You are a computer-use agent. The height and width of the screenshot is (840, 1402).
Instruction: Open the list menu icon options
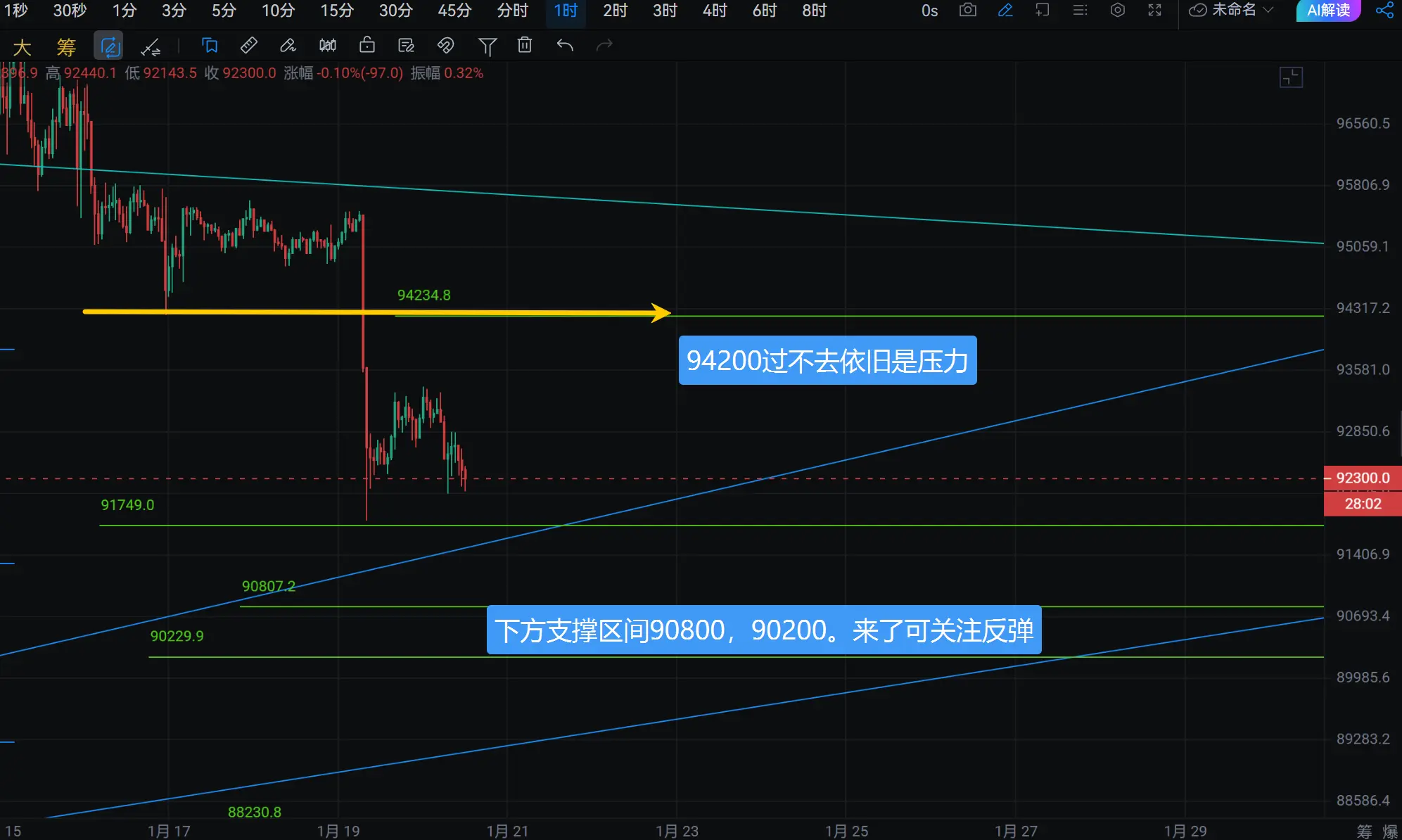coord(1080,11)
